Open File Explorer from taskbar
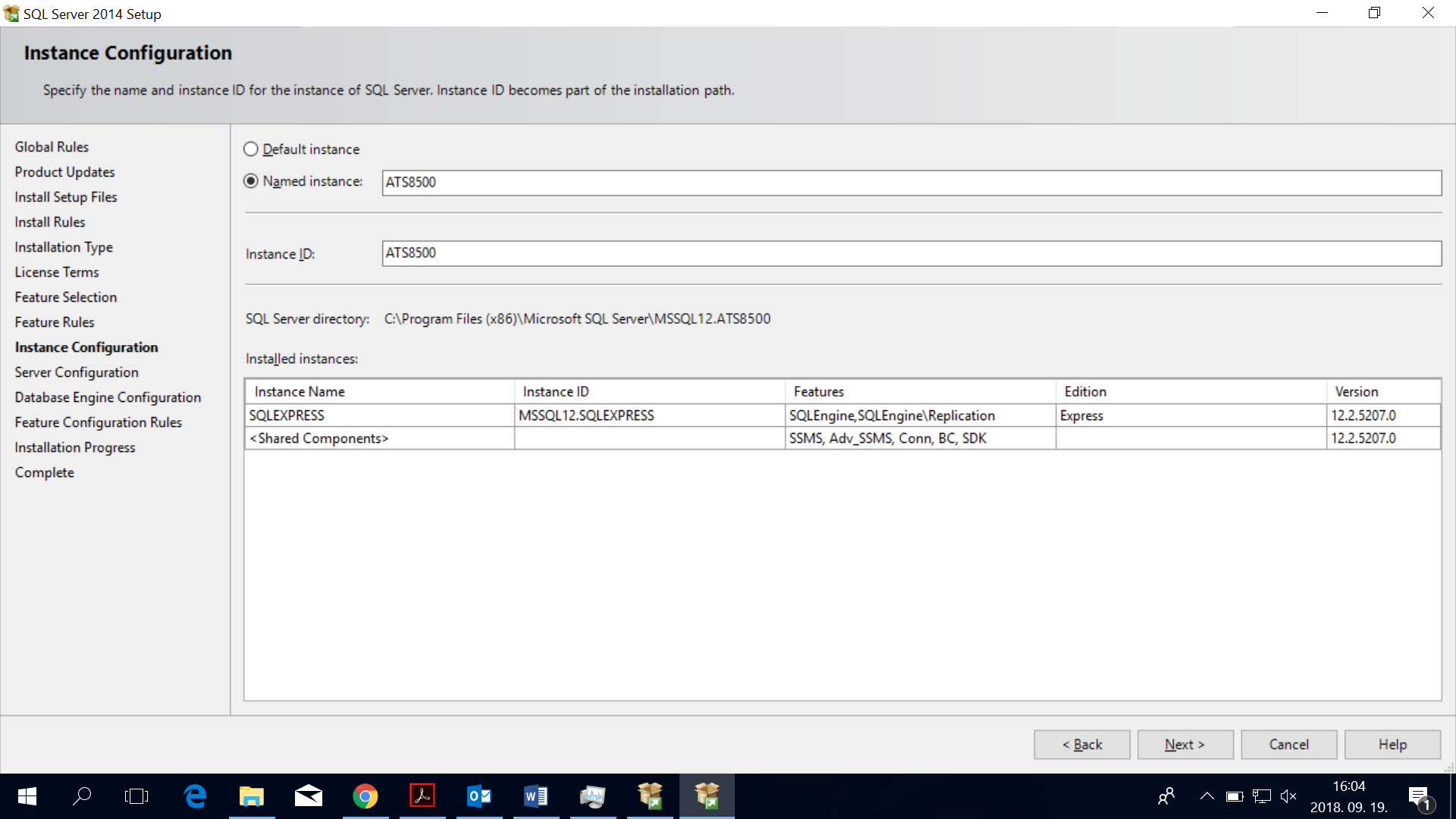Viewport: 1456px width, 819px height. coord(252,796)
